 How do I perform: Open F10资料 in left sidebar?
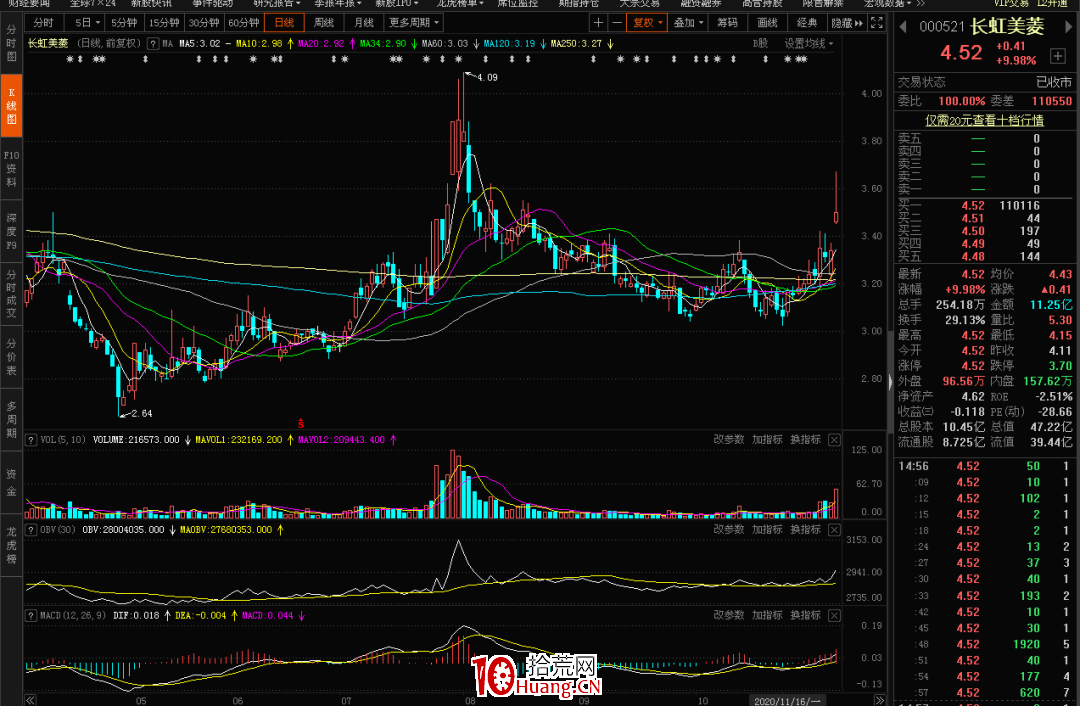11,168
